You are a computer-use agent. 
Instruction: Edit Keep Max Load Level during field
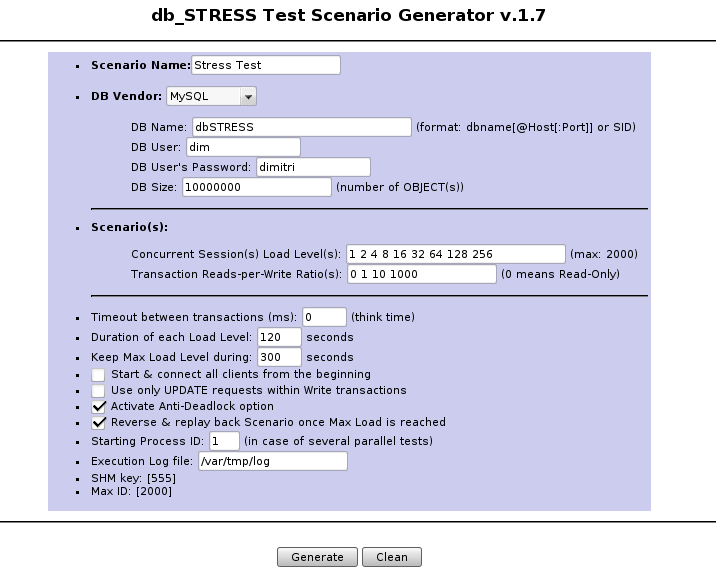coord(279,357)
